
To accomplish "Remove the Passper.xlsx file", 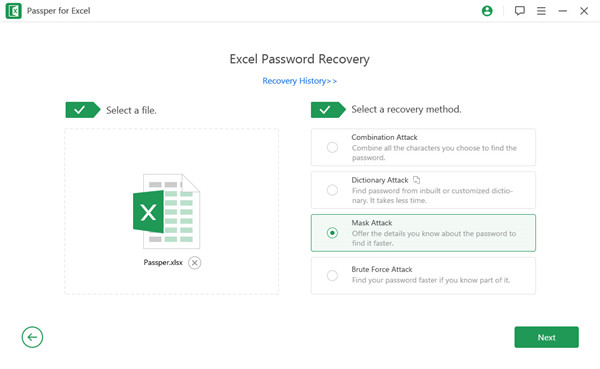I will click(x=194, y=263).
